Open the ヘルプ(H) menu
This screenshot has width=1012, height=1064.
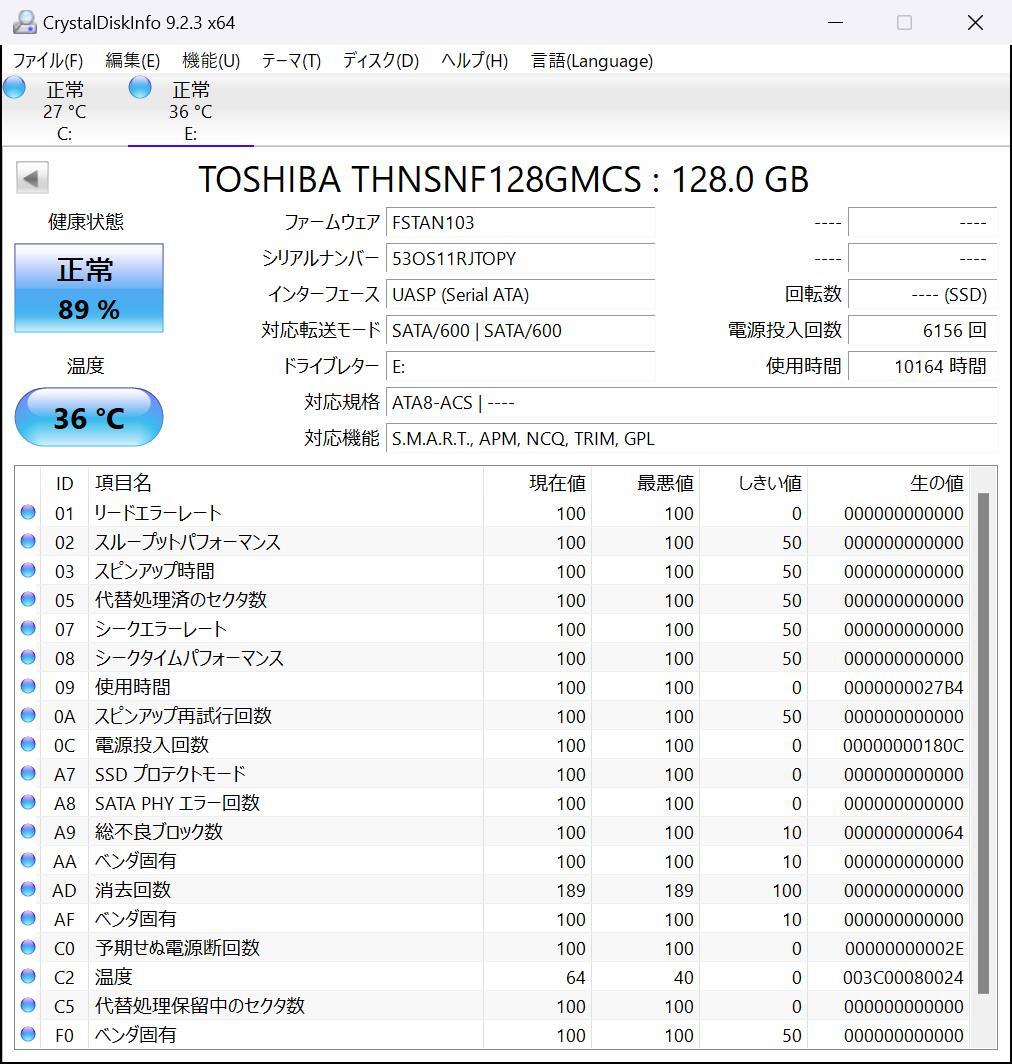[474, 61]
